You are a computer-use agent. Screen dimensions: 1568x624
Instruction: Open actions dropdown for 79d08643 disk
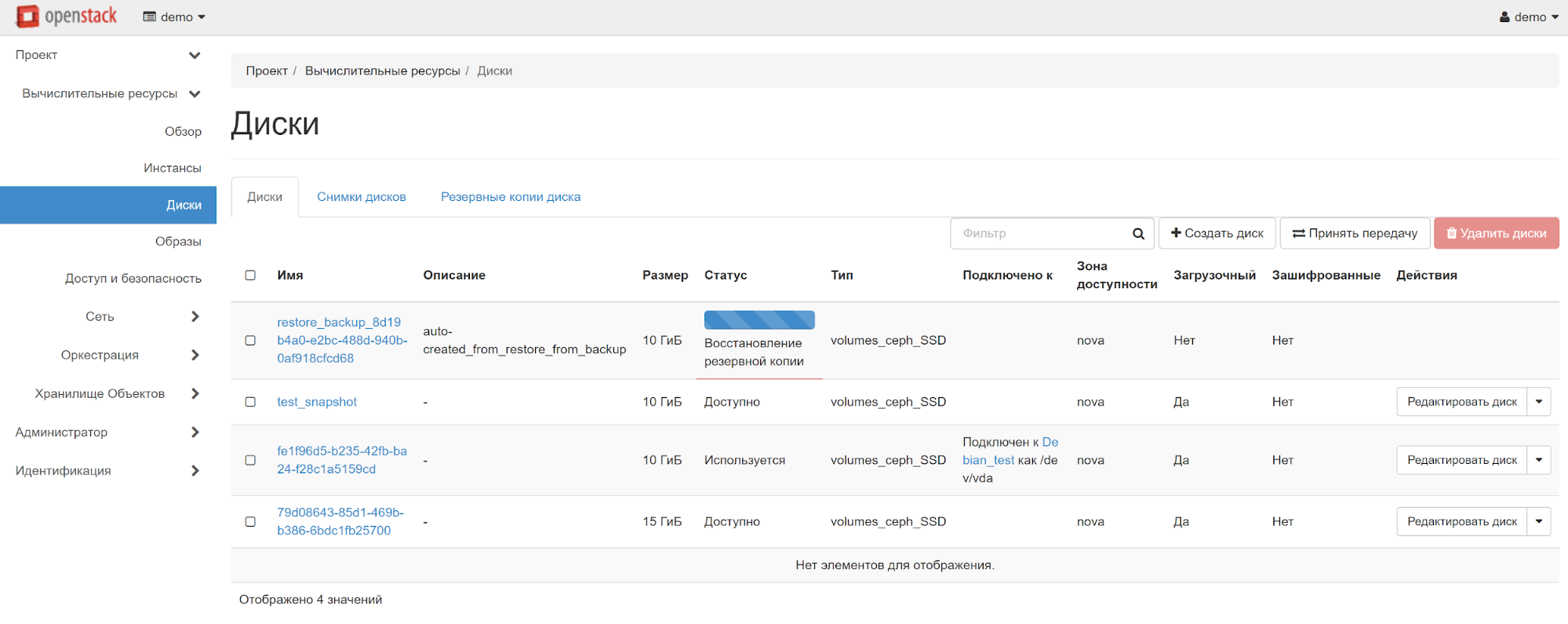1539,521
